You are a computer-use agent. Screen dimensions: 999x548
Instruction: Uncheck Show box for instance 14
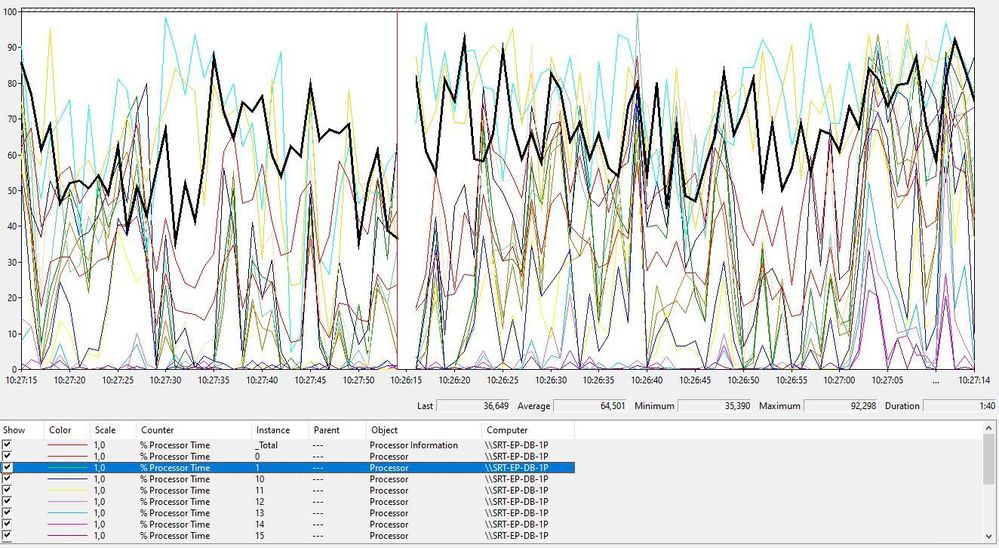[x=7, y=524]
